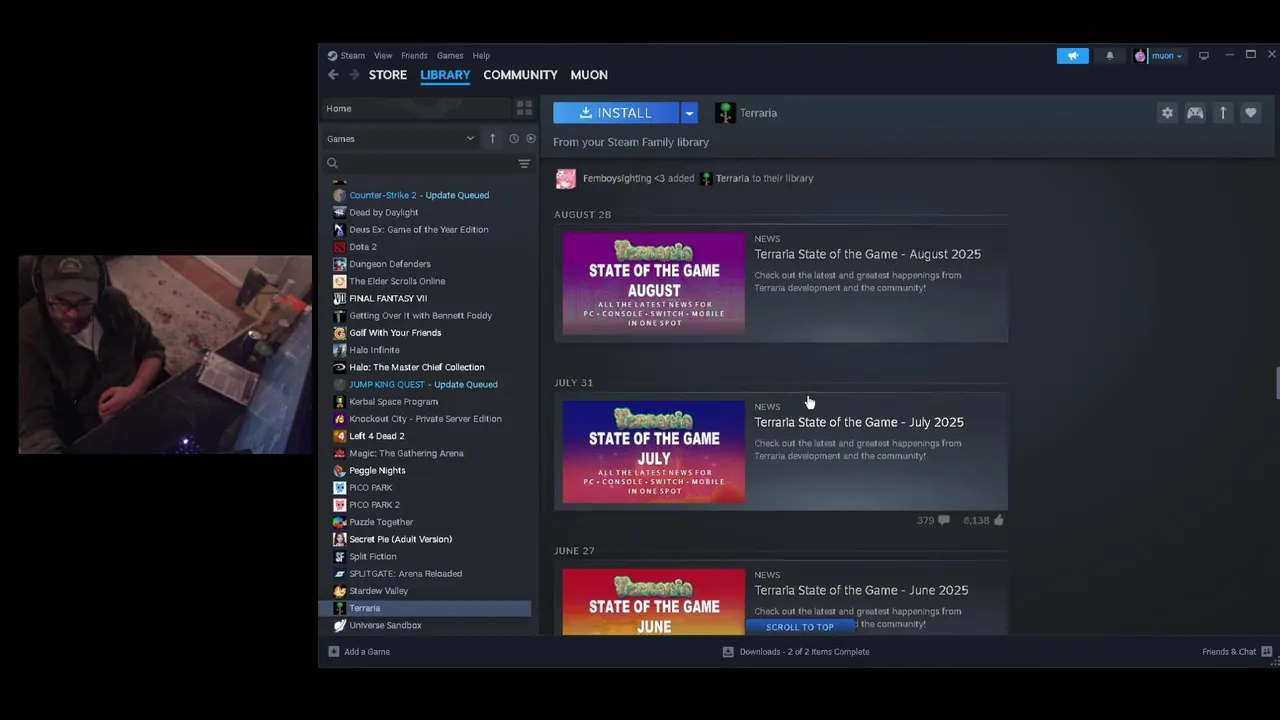Screen dimensions: 1280x720
Task: Open the notifications bell
Action: pos(1109,56)
